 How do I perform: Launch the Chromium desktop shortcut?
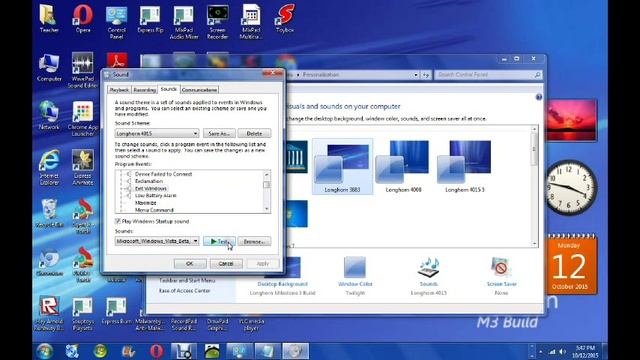coord(49,262)
